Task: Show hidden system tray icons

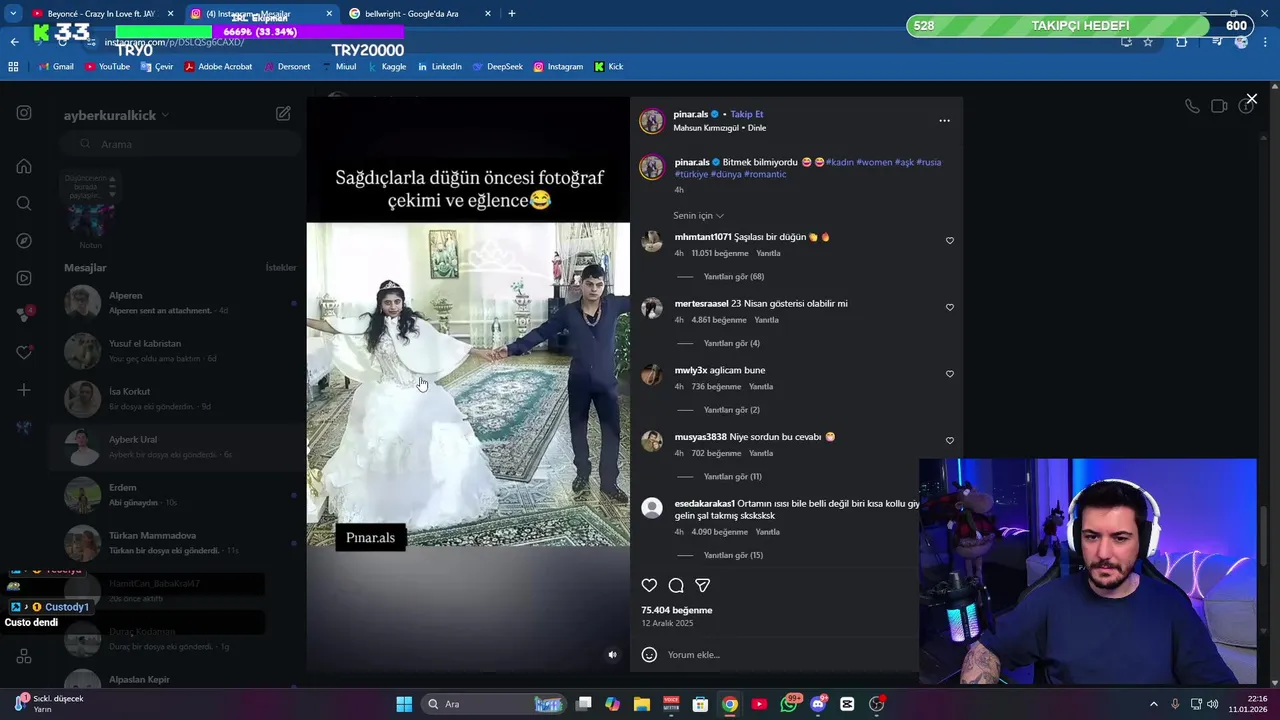Action: coord(1153,704)
